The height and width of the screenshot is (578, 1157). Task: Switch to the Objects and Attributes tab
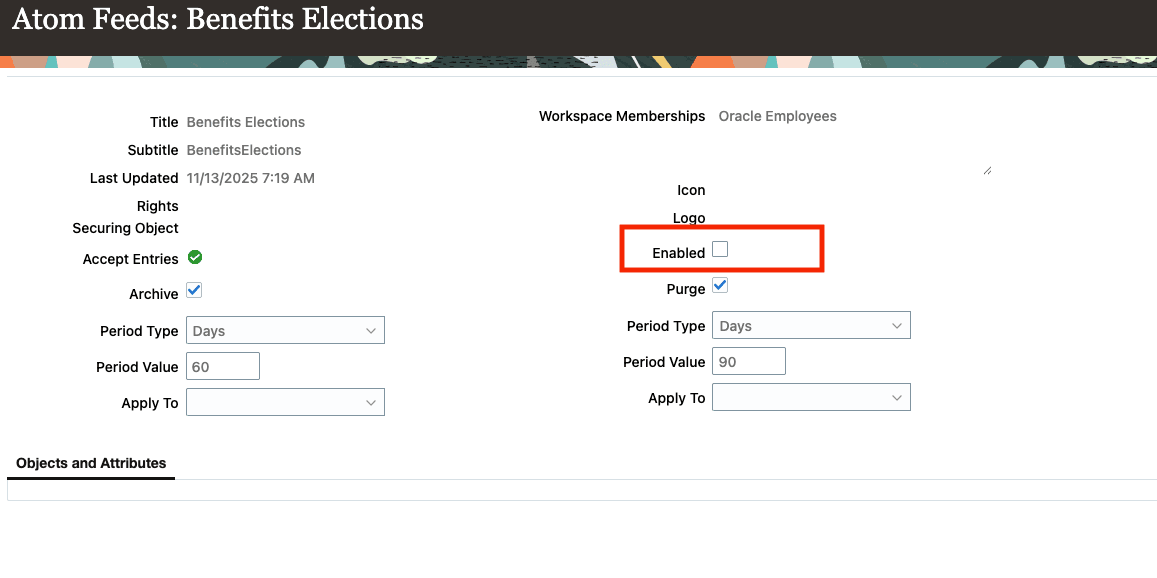(90, 463)
